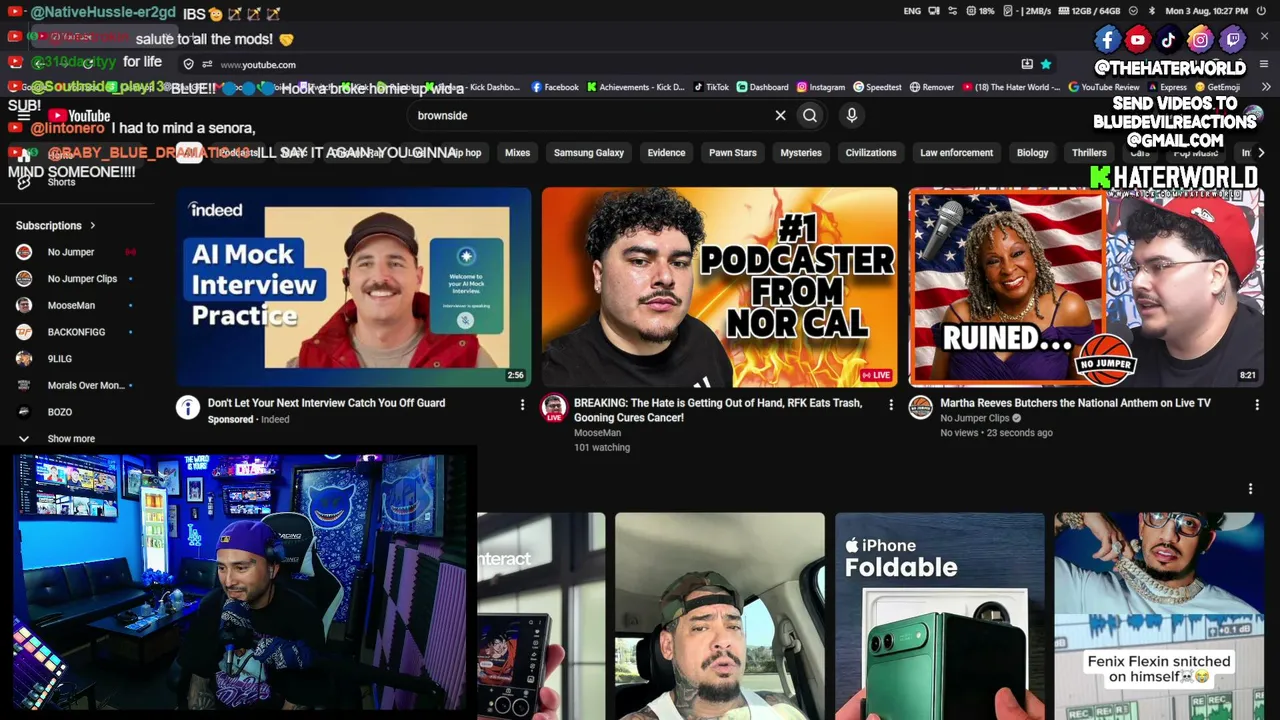This screenshot has width=1280, height=720.
Task: Open the Dashboard bookmark
Action: pos(762,87)
